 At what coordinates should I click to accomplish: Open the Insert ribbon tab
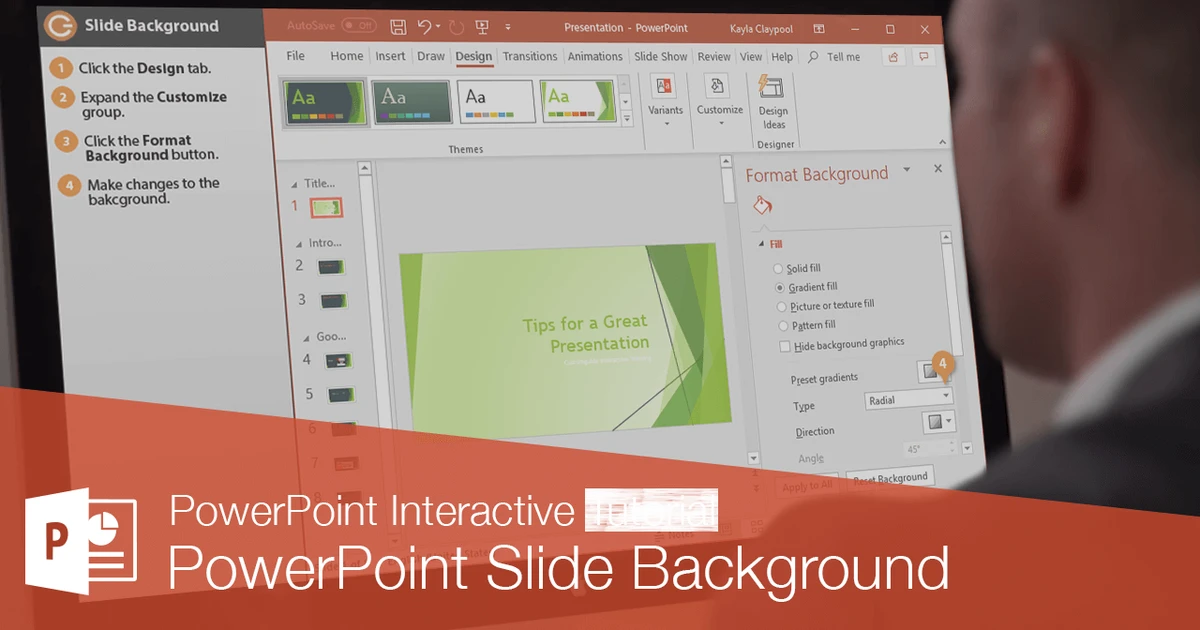390,57
